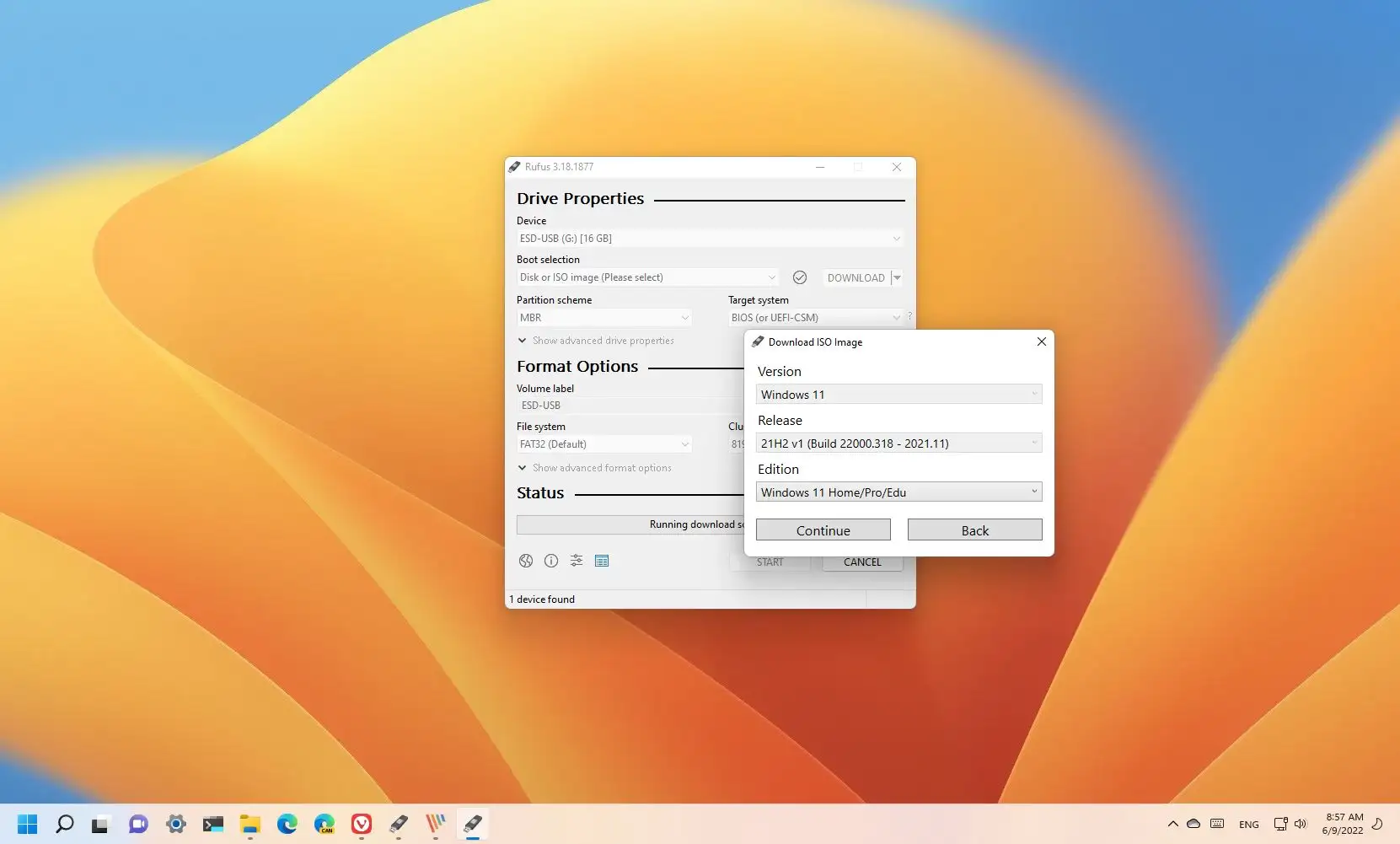The height and width of the screenshot is (844, 1400).
Task: Open the clock showing 8:57 AM
Action: pos(1344,824)
